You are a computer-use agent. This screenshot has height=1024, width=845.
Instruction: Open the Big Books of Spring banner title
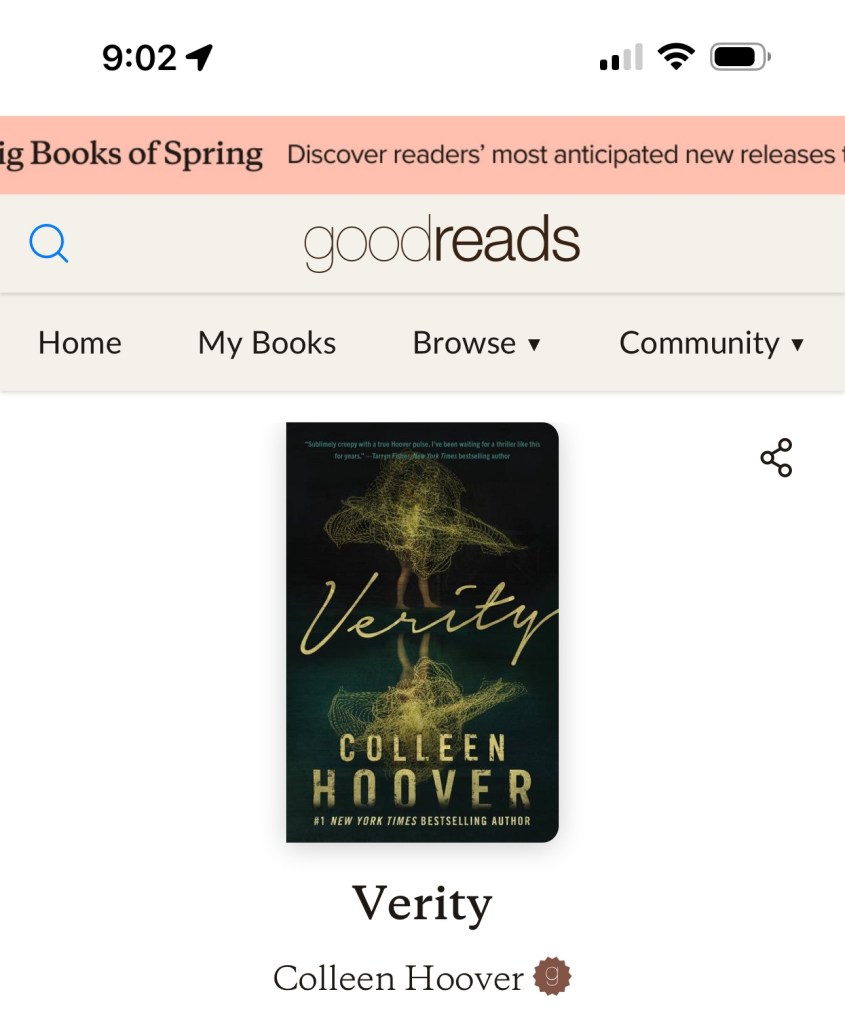click(131, 155)
